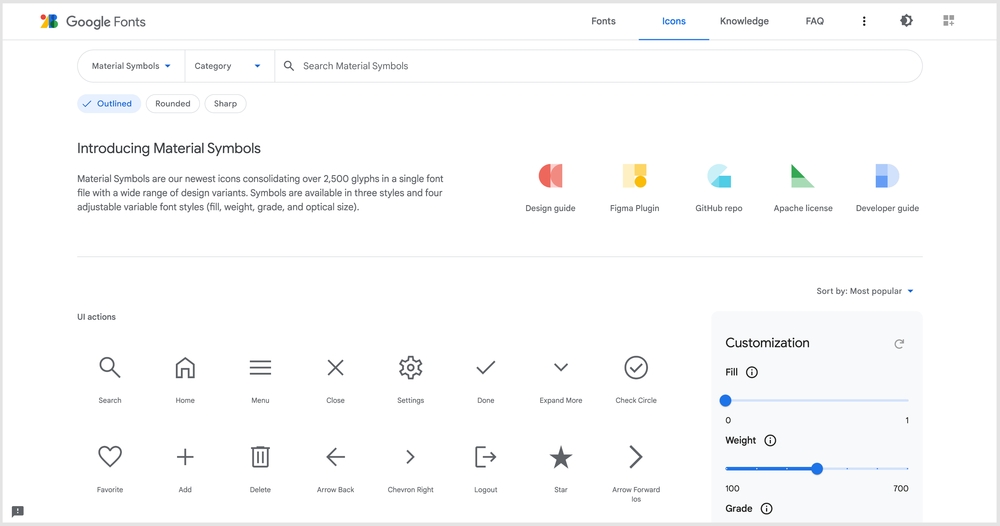Open the Material Symbols dropdown
The width and height of the screenshot is (1000, 526).
(131, 66)
